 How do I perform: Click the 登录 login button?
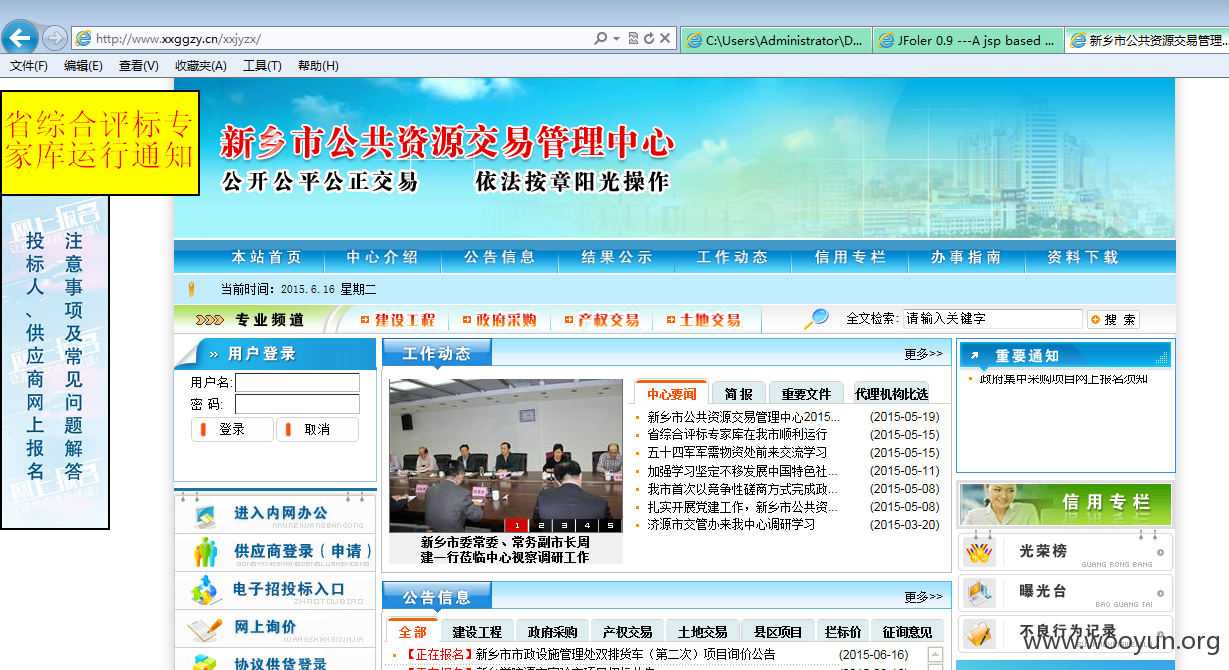pyautogui.click(x=232, y=429)
